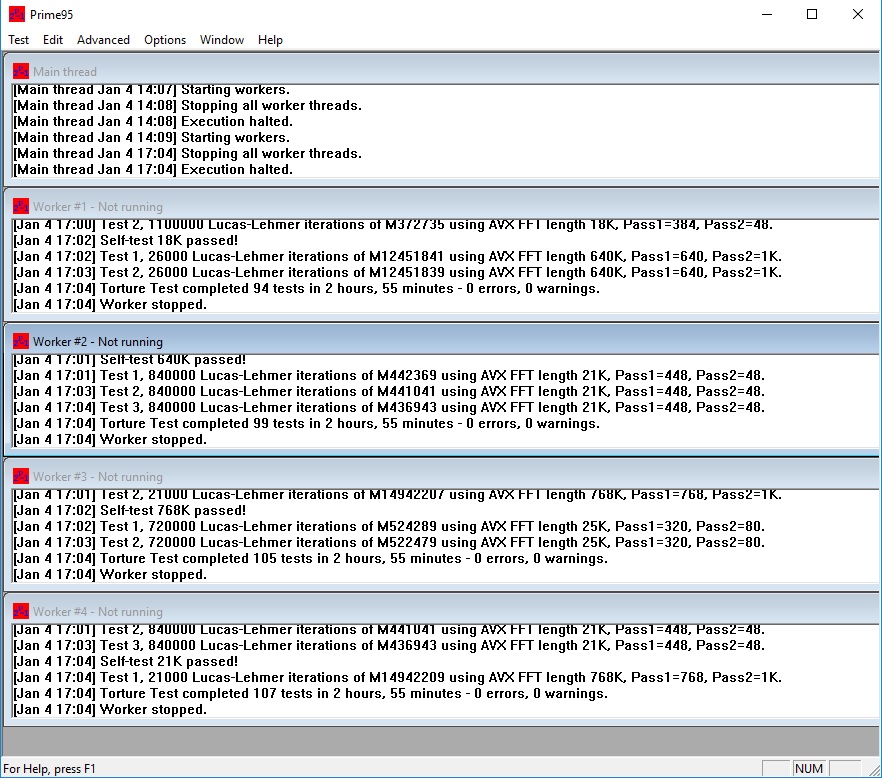This screenshot has height=780, width=882.
Task: Click the M524289 test line in Worker #3
Action: [x=389, y=526]
